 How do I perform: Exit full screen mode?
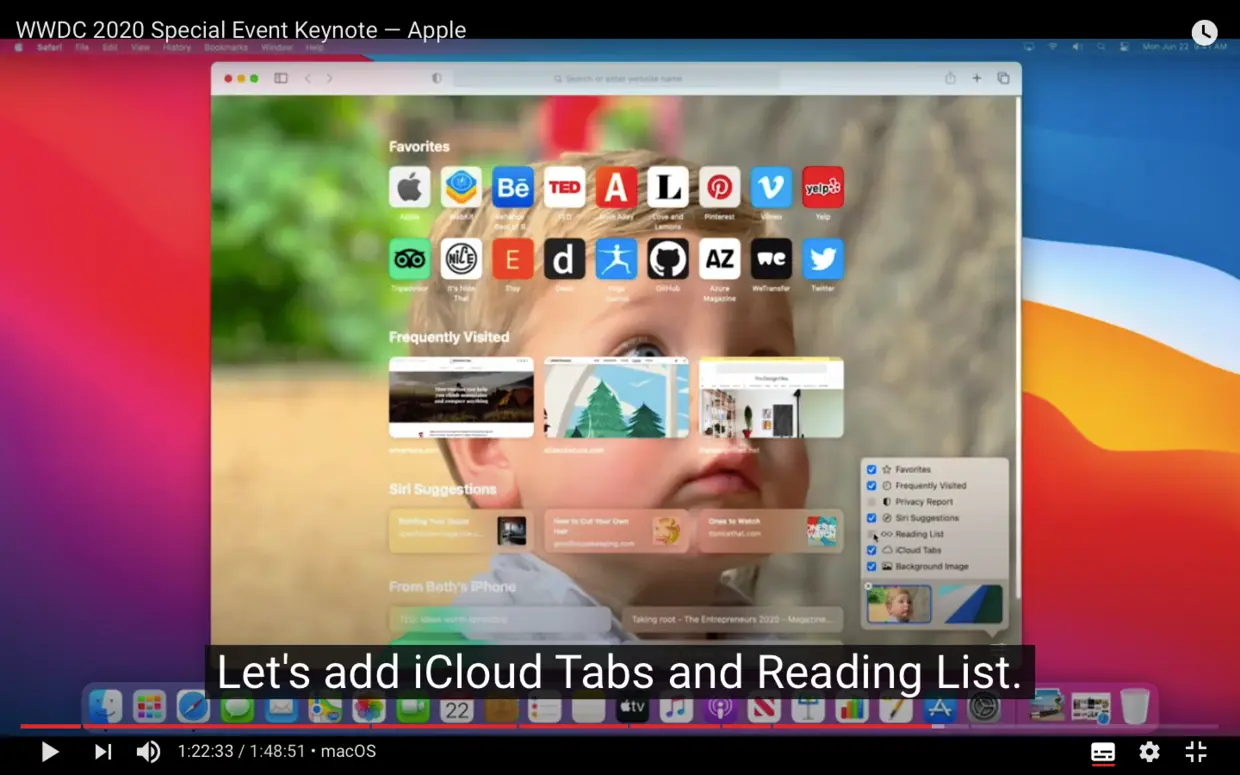tap(1196, 752)
